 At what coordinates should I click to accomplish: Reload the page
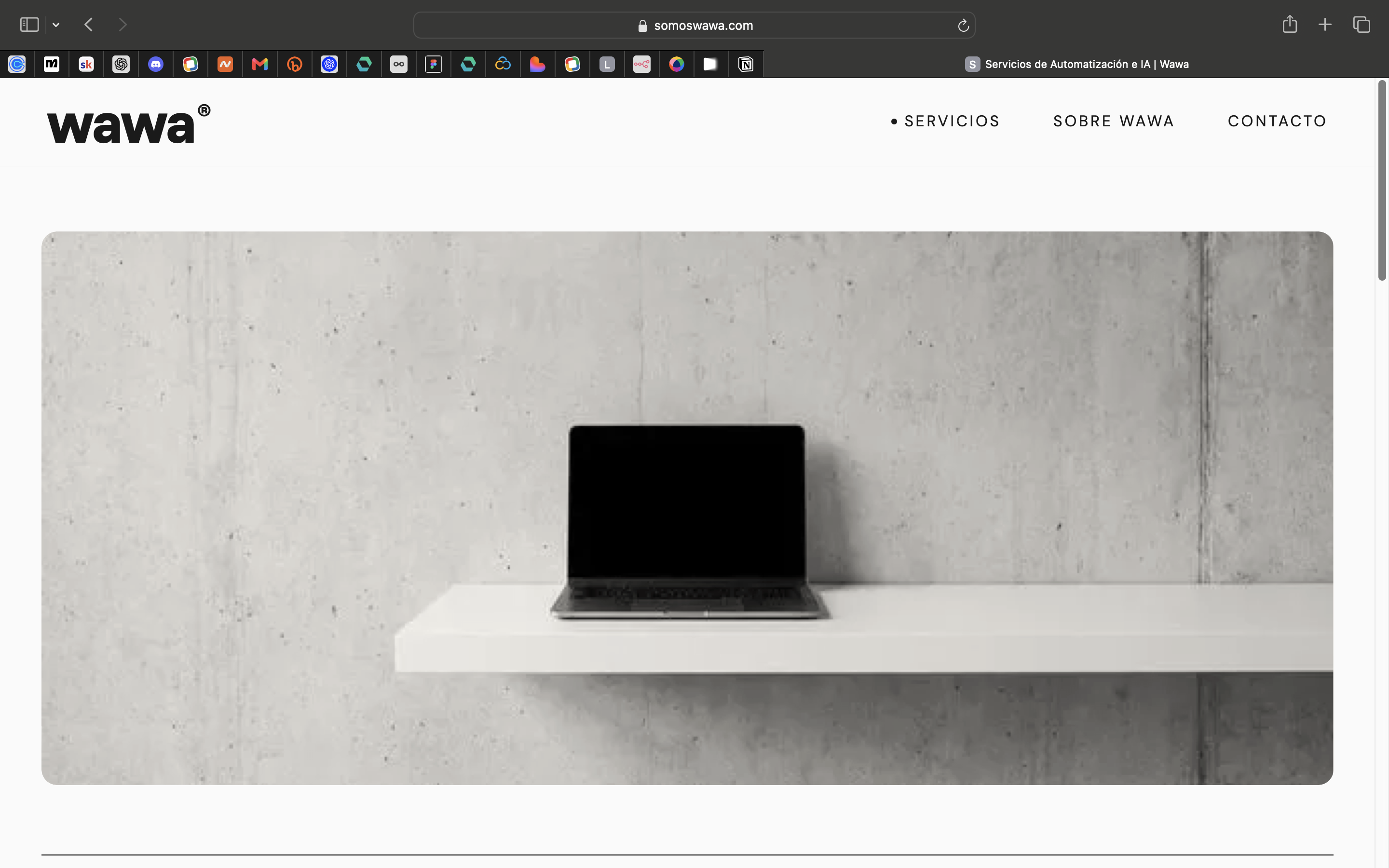point(963,25)
